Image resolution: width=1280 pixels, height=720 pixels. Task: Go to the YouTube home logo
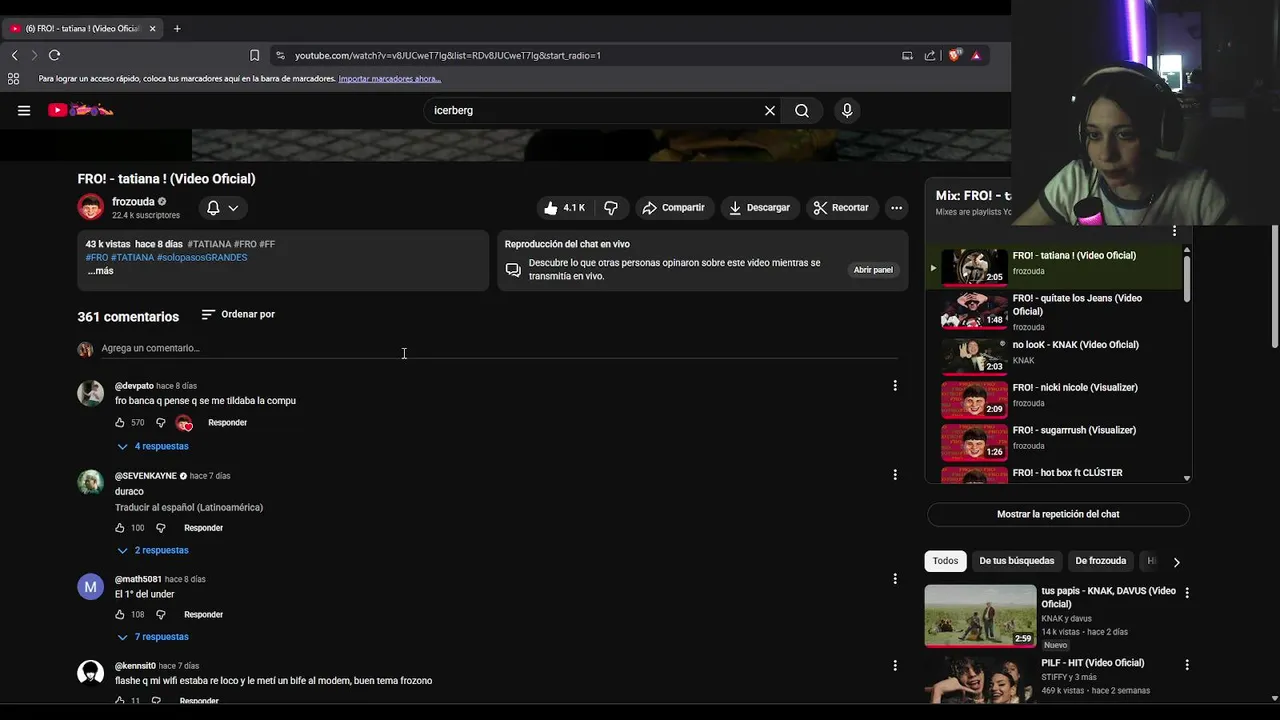click(x=81, y=110)
